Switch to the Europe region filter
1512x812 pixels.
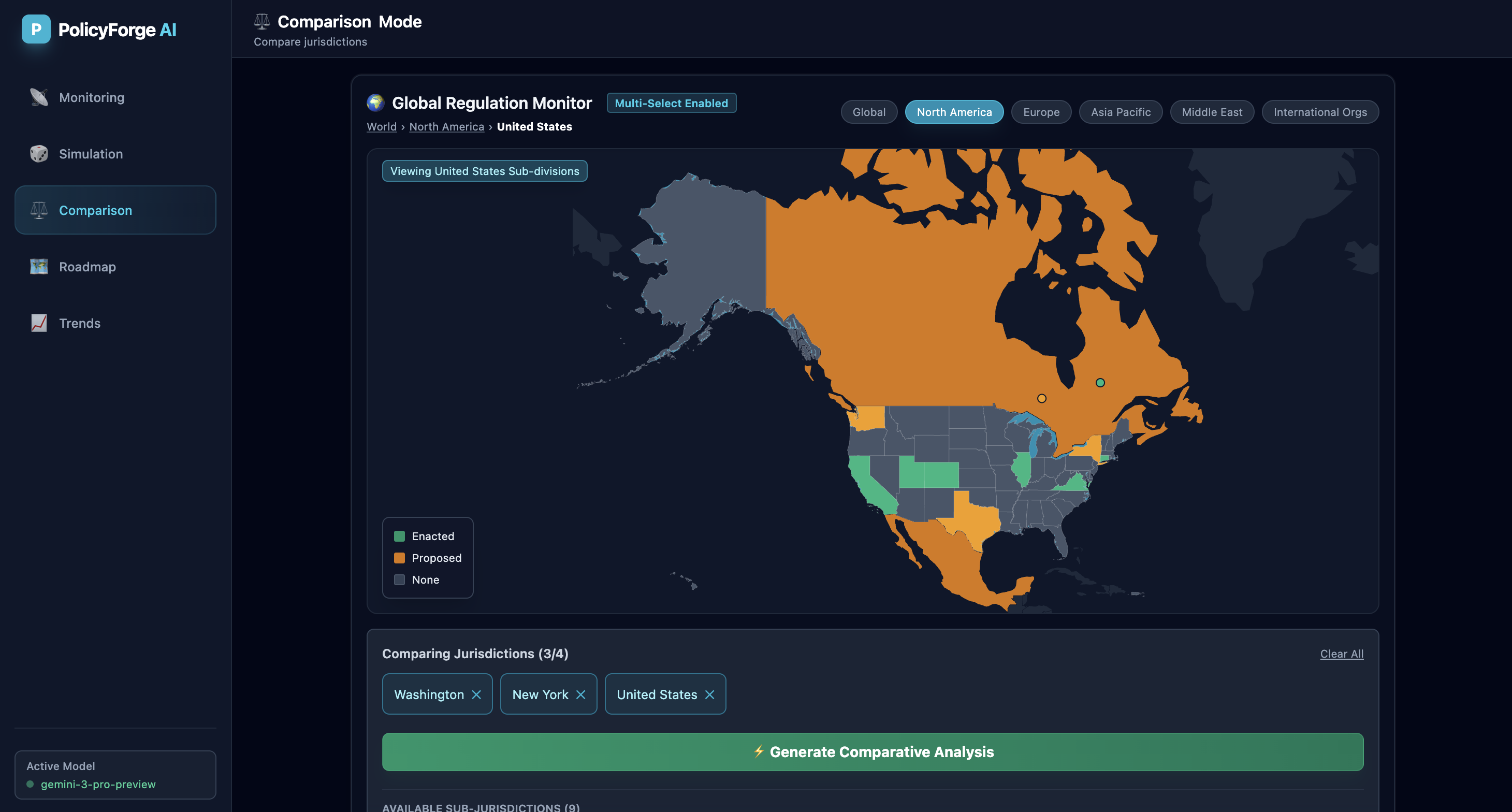[1041, 112]
